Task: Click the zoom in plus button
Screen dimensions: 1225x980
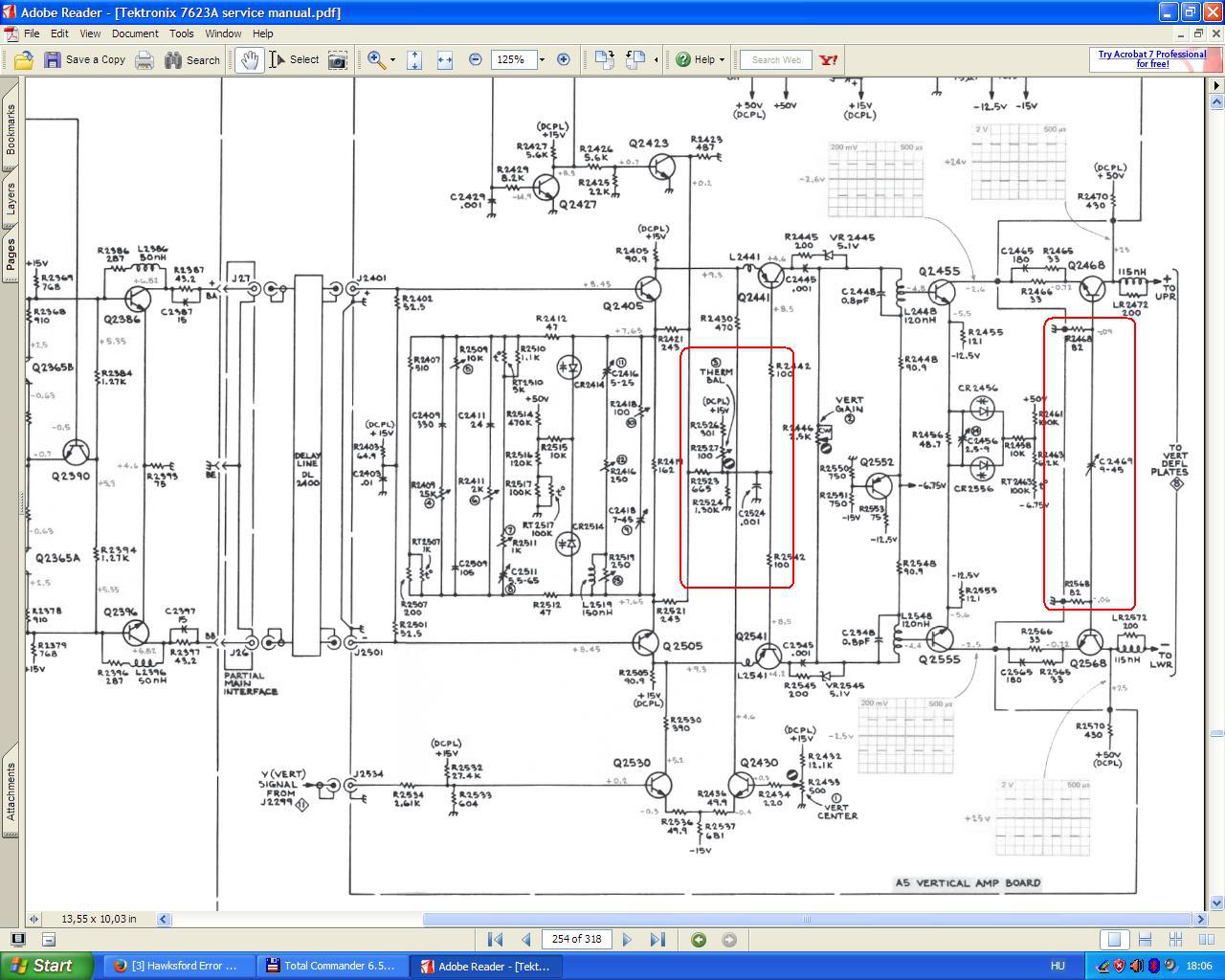Action: coord(564,59)
